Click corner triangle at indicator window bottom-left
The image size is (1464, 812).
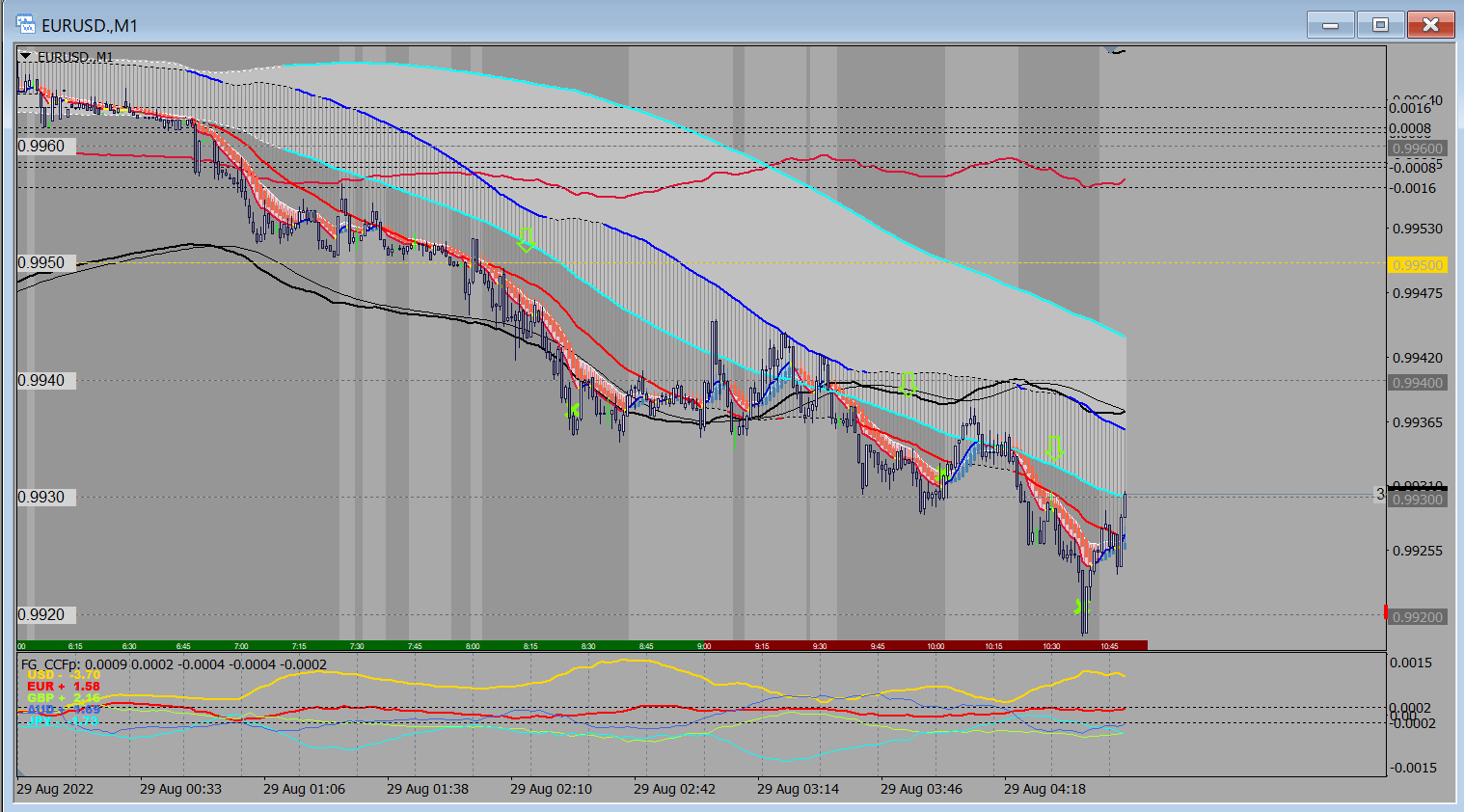(20, 771)
